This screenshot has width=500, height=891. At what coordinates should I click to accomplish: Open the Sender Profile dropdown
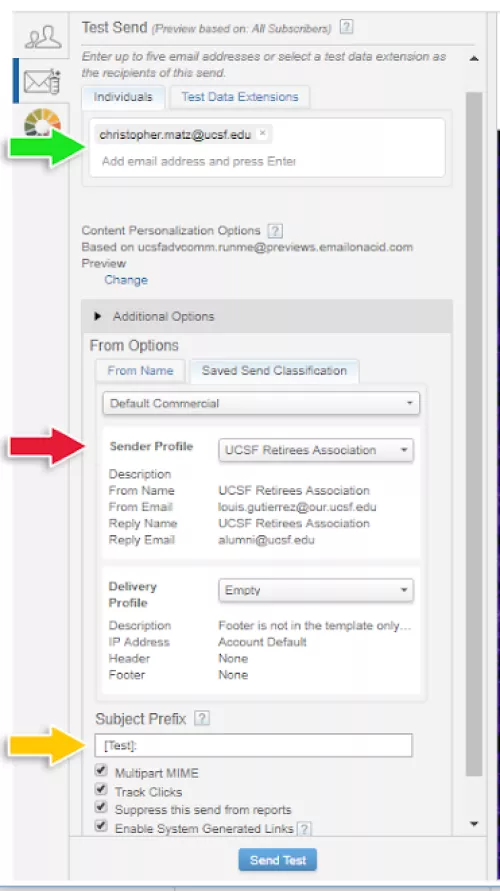click(316, 450)
